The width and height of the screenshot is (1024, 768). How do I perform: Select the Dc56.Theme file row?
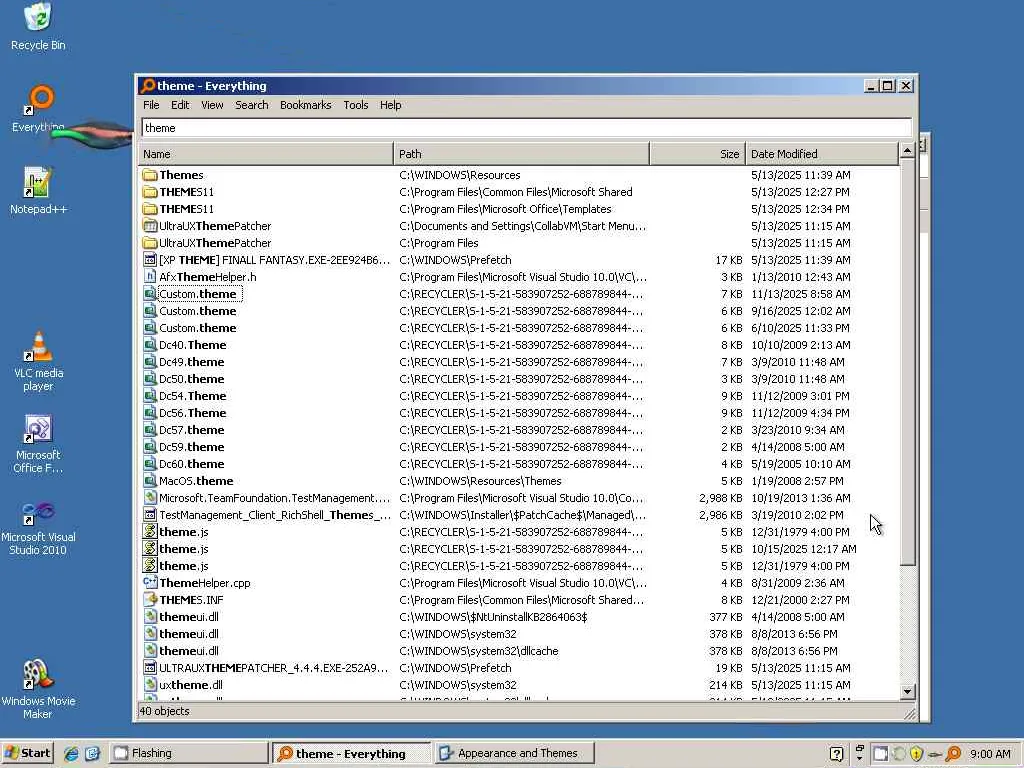click(x=519, y=413)
